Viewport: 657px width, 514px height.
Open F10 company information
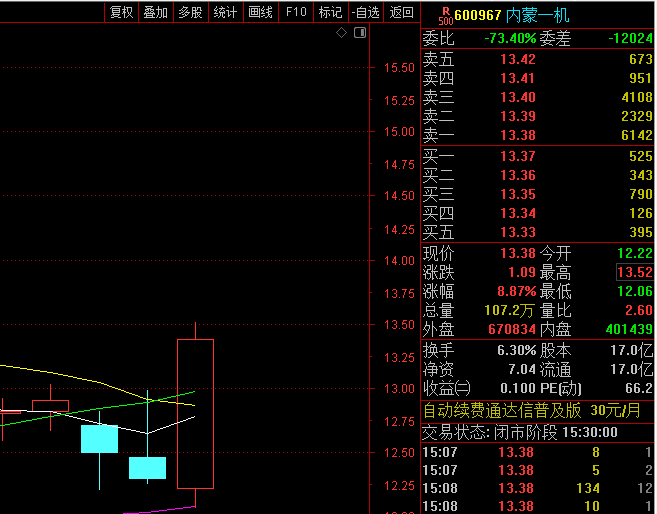point(296,12)
